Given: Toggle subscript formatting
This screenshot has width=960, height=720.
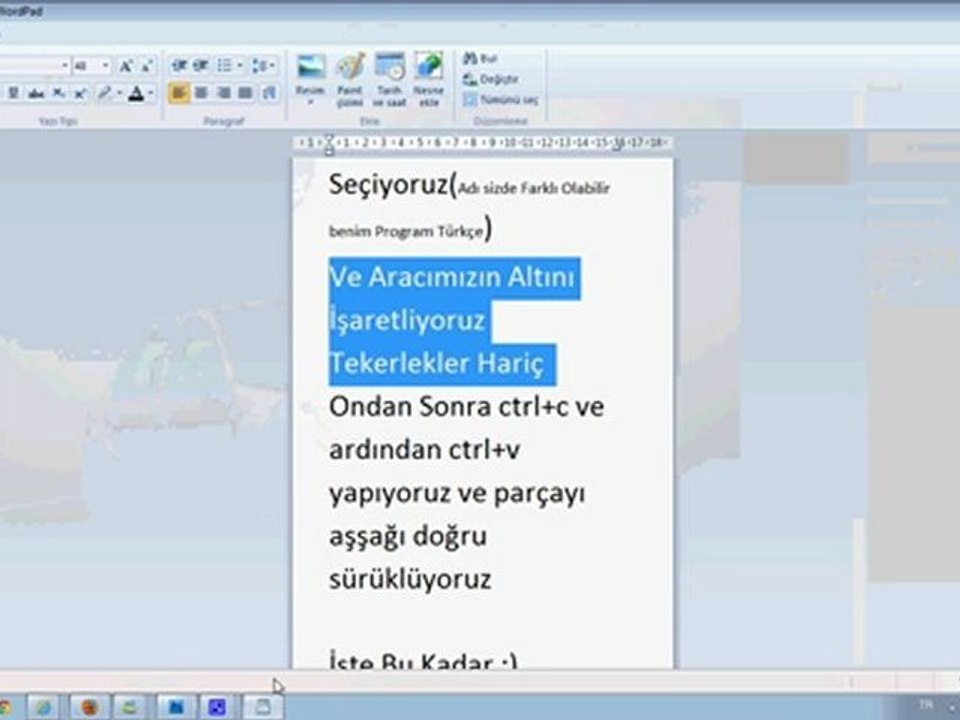Looking at the screenshot, I should (x=58, y=94).
